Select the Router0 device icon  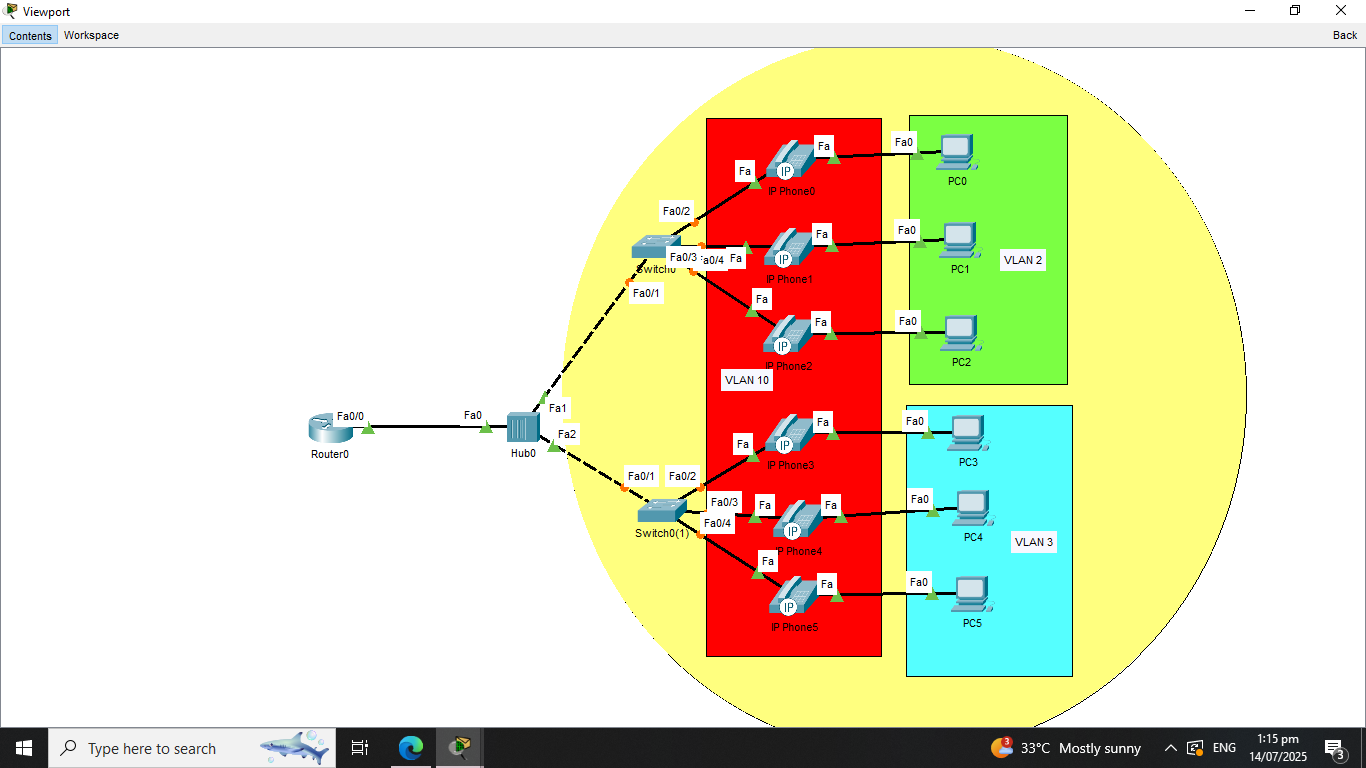329,430
